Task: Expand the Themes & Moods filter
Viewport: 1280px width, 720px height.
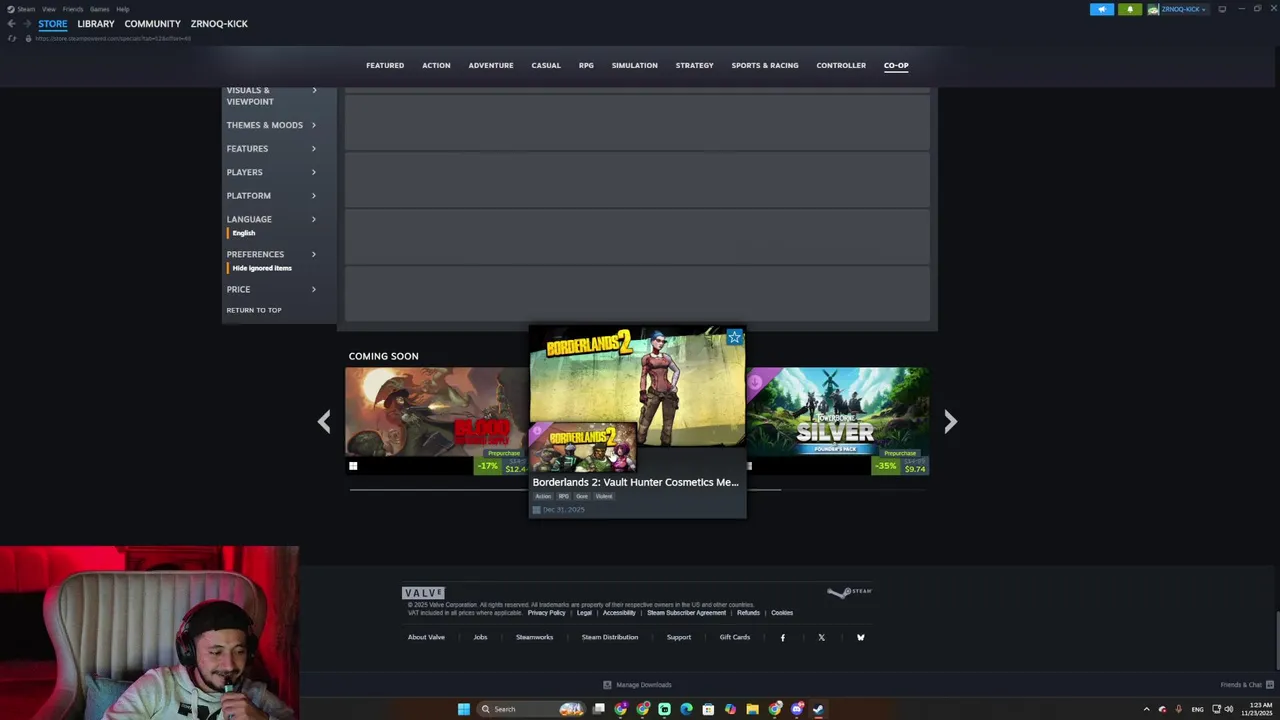Action: 271,125
